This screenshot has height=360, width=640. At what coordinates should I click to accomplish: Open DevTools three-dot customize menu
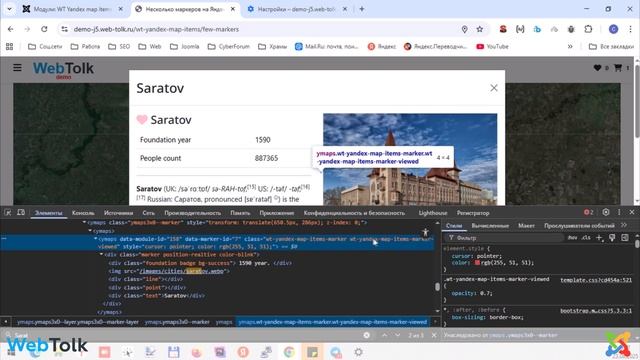(x=619, y=212)
